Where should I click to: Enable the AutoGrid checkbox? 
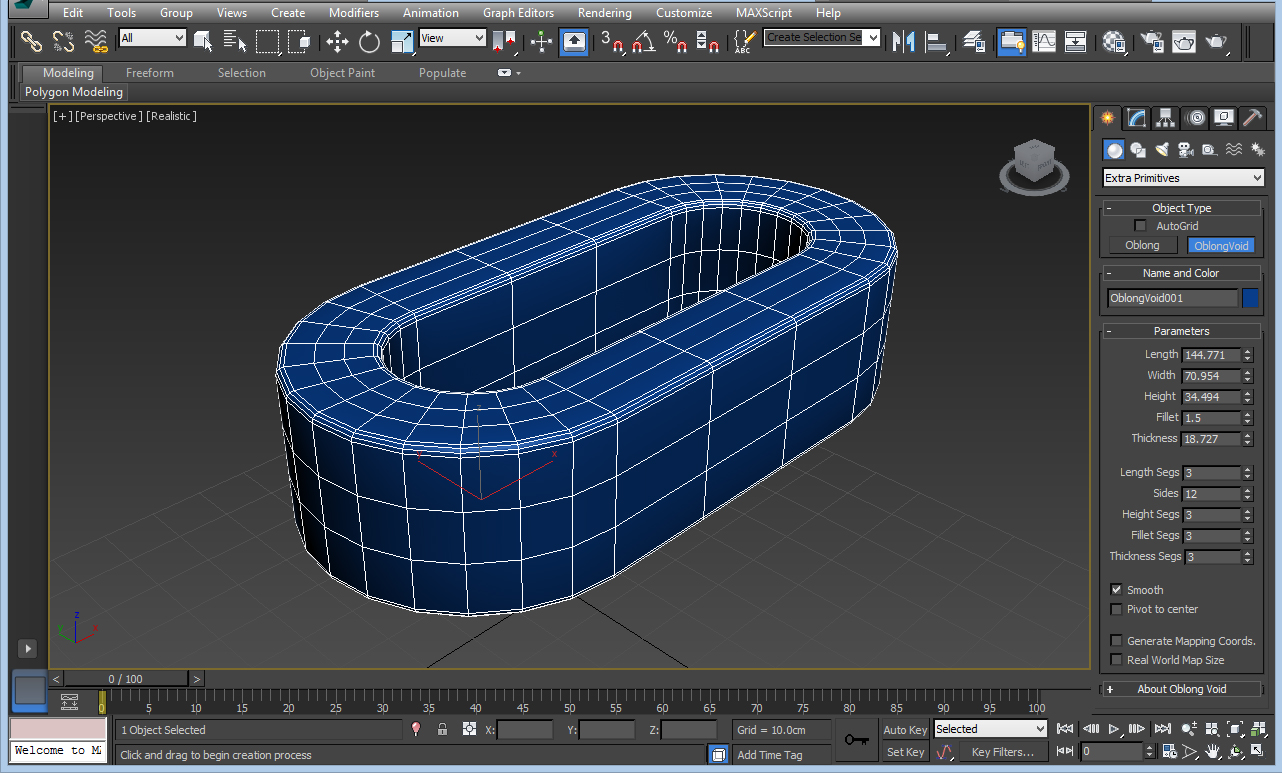1140,226
